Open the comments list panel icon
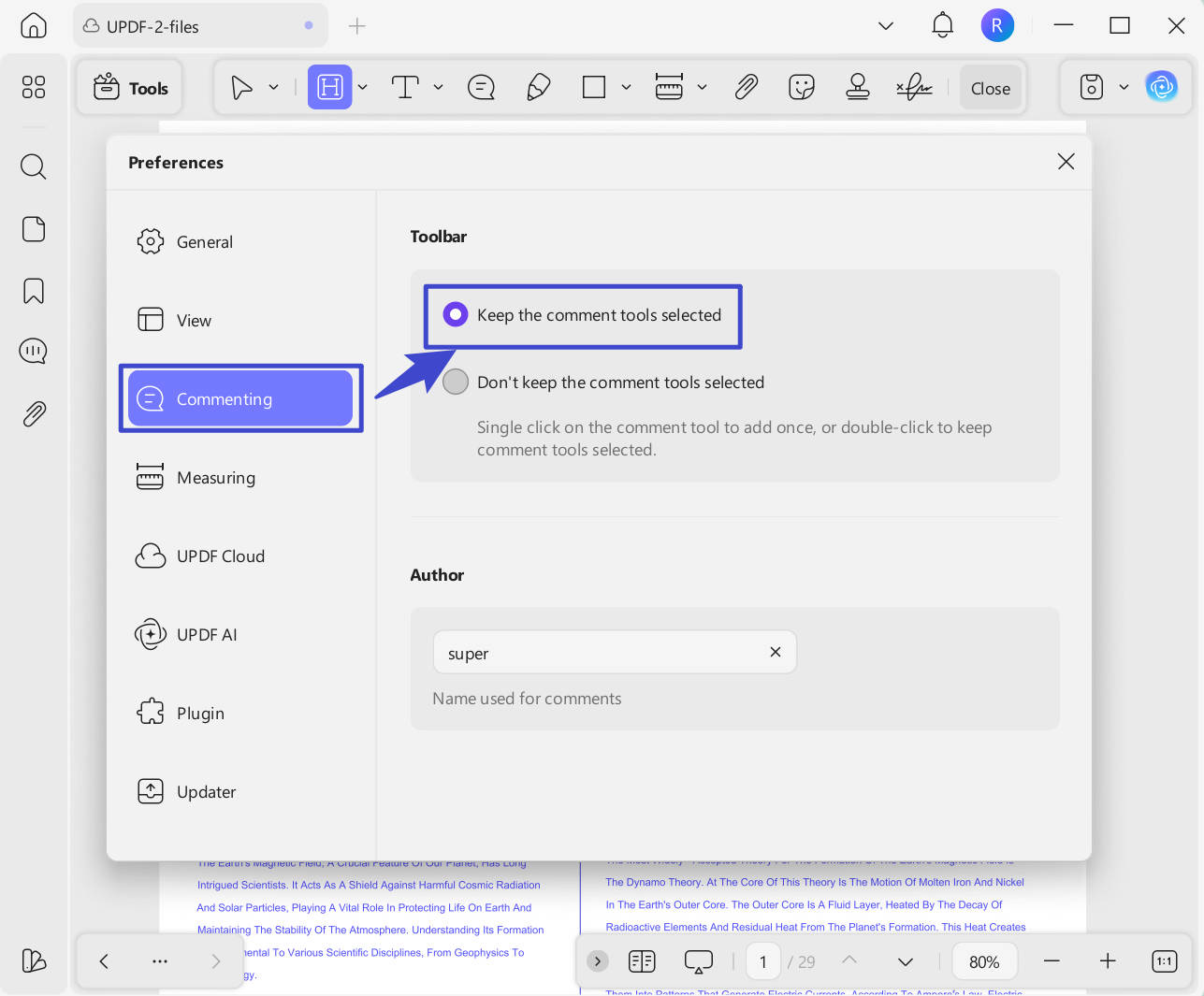This screenshot has width=1204, height=996. tap(34, 352)
